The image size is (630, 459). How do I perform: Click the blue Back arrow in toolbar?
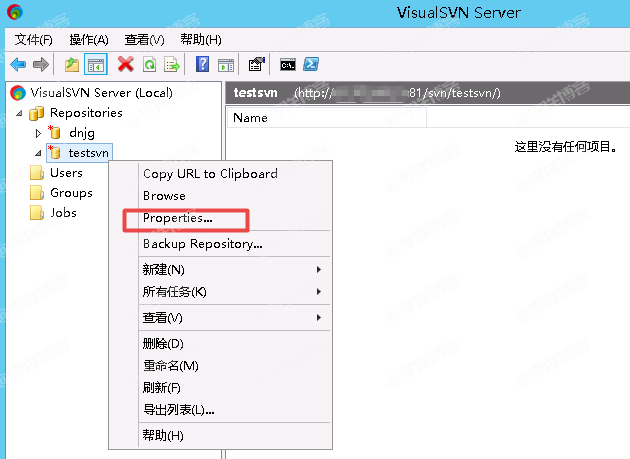(x=18, y=65)
